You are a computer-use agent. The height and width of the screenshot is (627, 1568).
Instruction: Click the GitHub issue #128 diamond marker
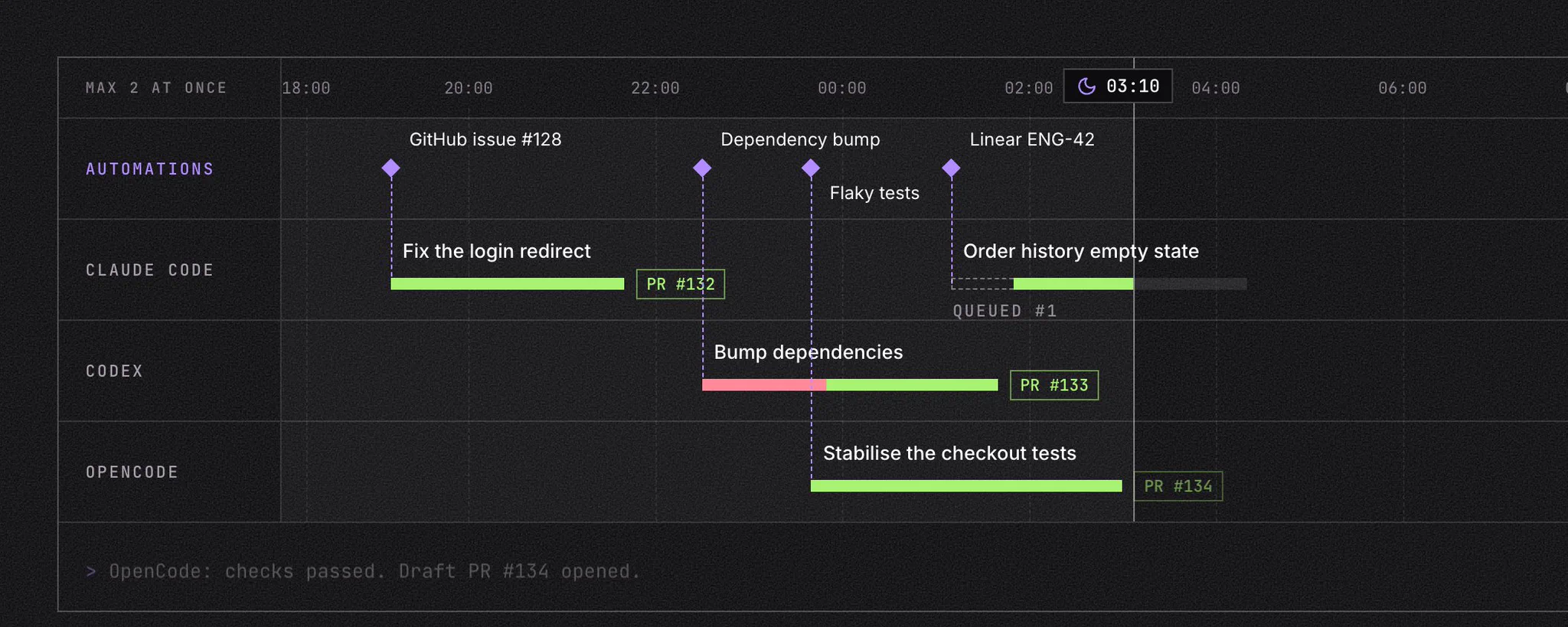[x=390, y=168]
